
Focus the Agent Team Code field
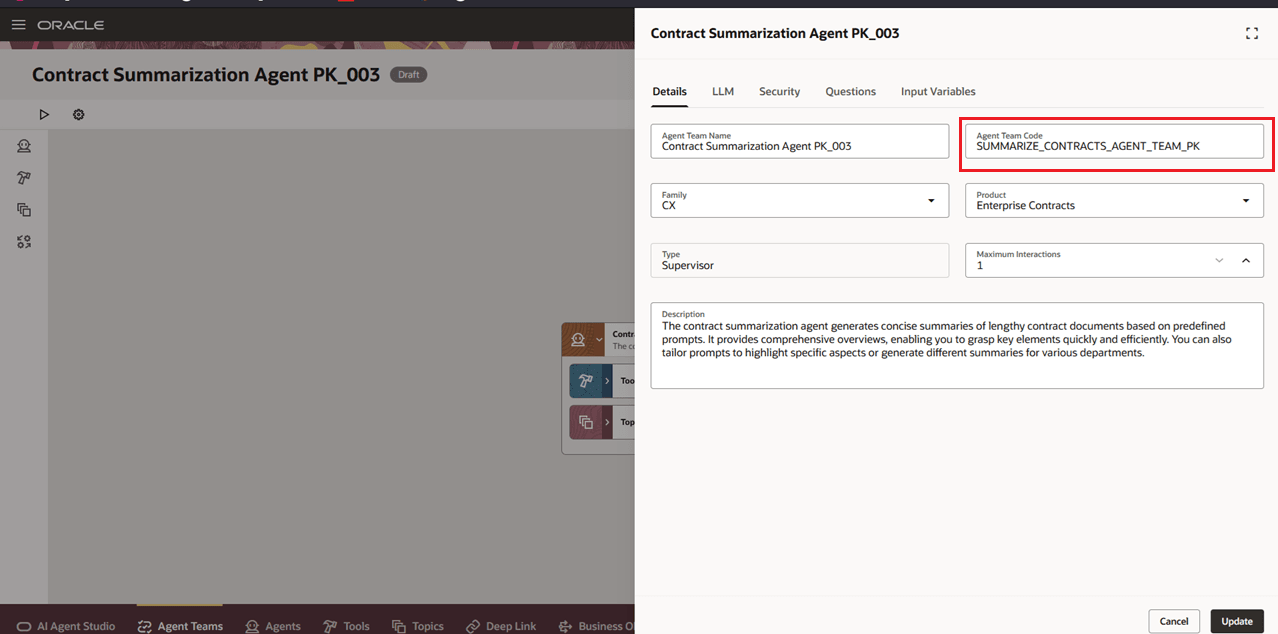pyautogui.click(x=1114, y=141)
